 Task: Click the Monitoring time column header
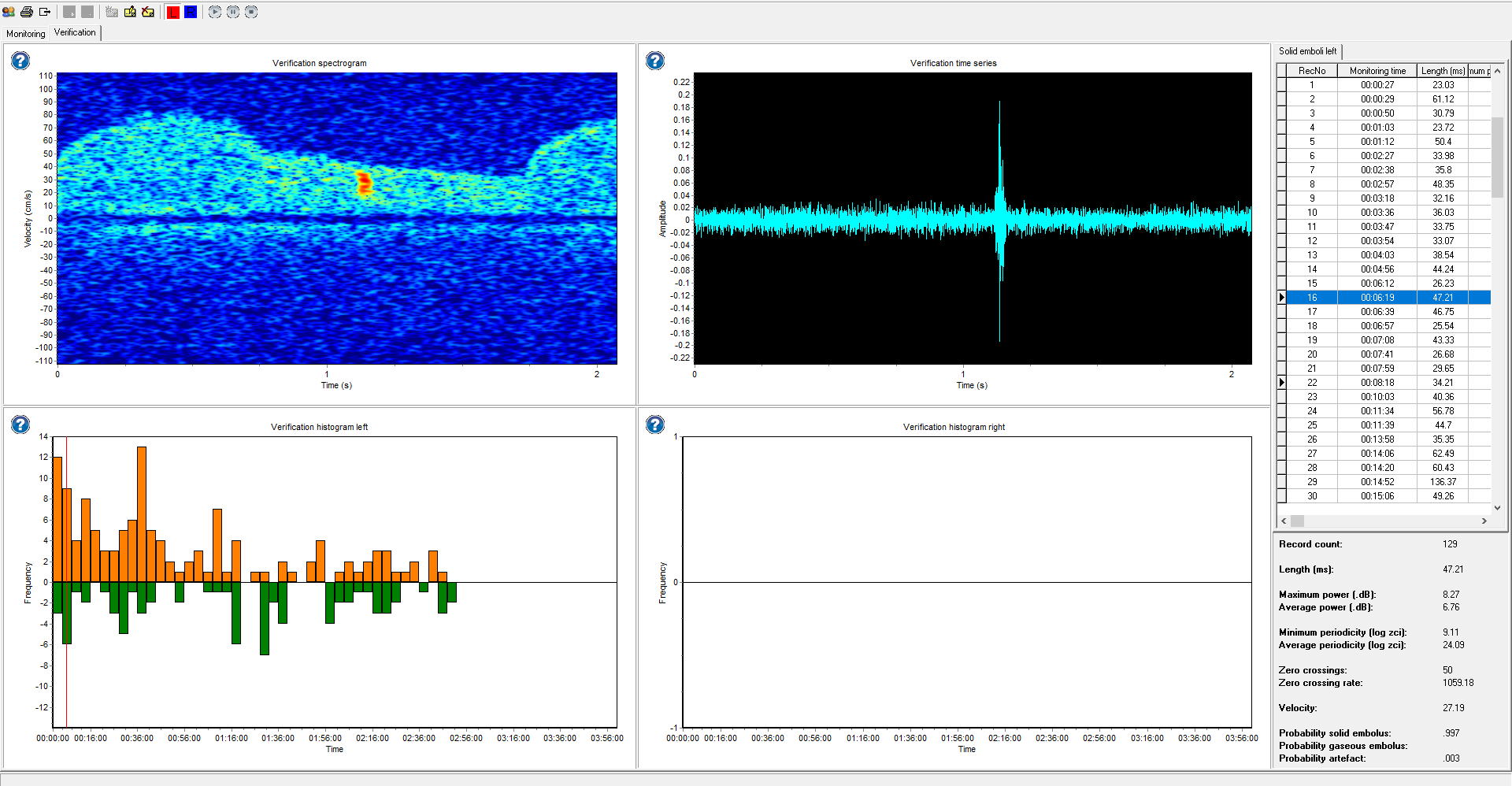click(1377, 71)
